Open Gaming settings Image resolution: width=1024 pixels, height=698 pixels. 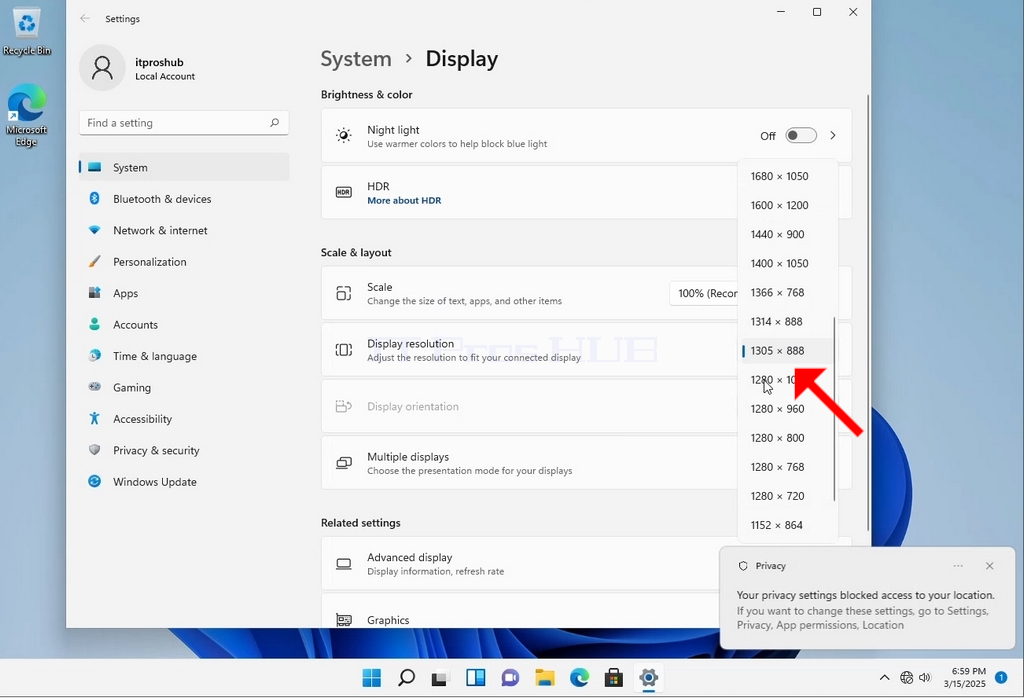tap(184, 387)
